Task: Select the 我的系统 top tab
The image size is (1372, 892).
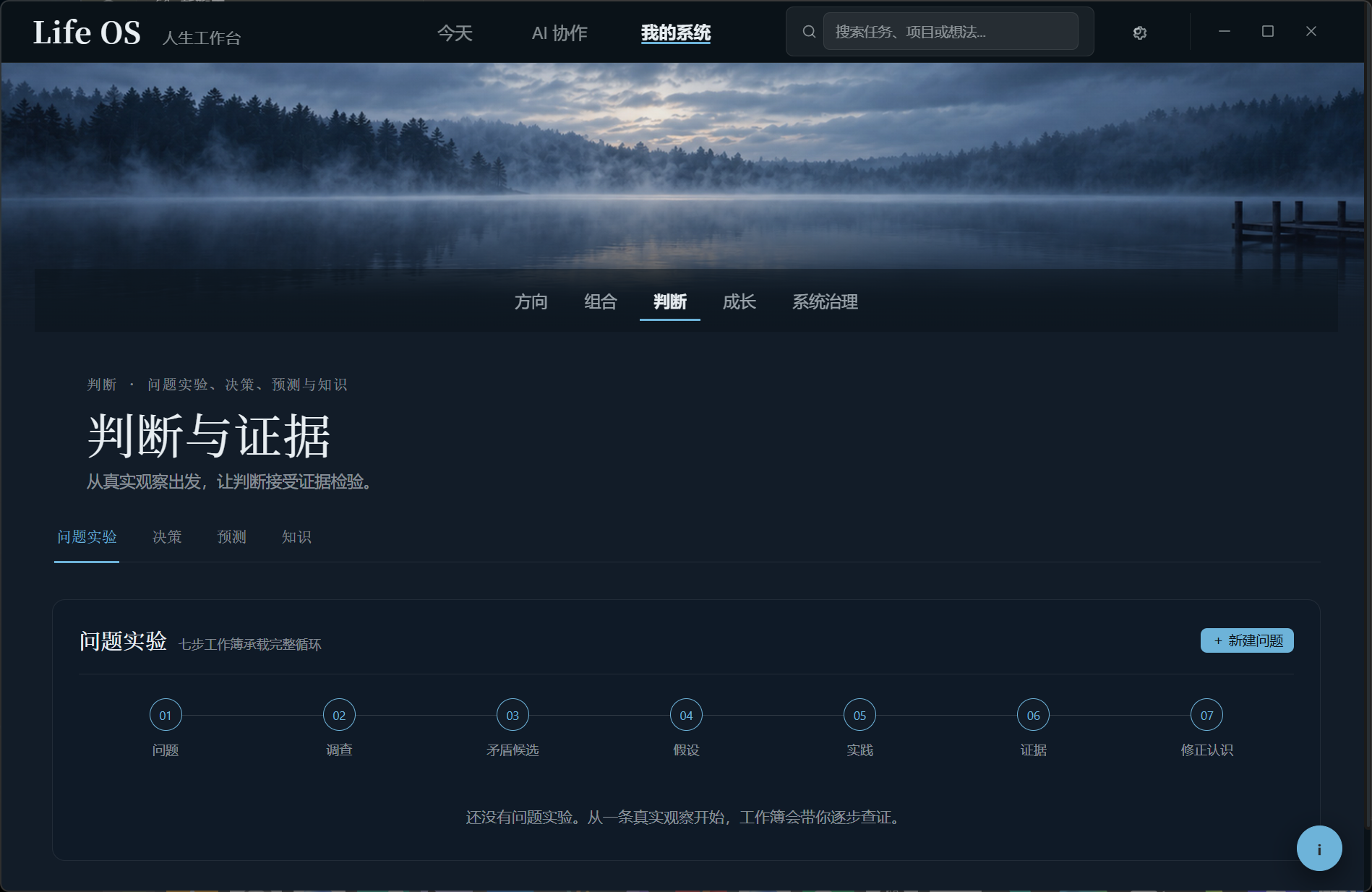Action: [676, 33]
